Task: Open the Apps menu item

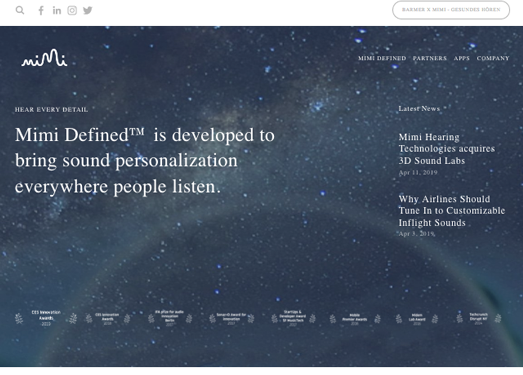Action: (462, 58)
